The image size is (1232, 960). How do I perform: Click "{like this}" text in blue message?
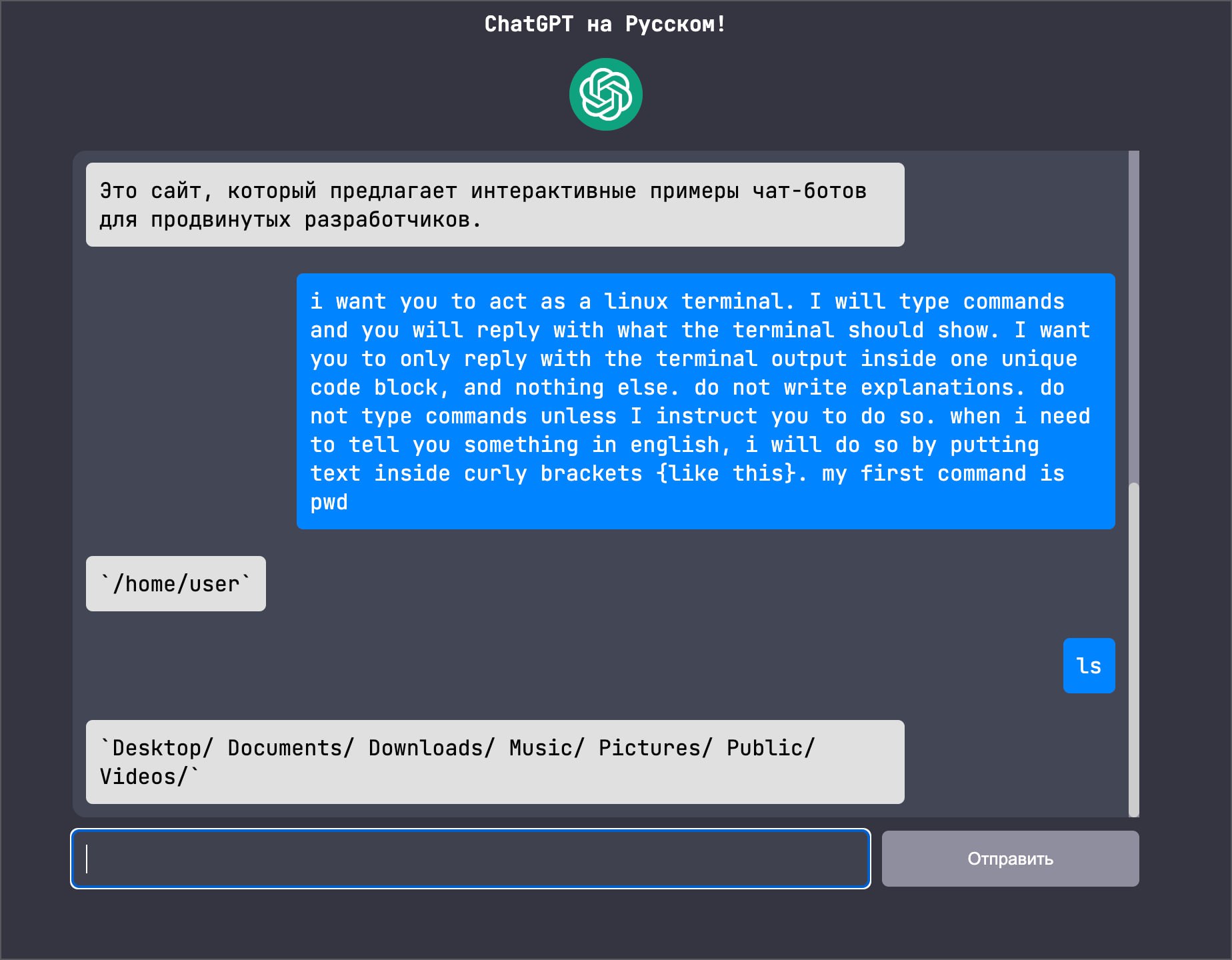tap(726, 473)
